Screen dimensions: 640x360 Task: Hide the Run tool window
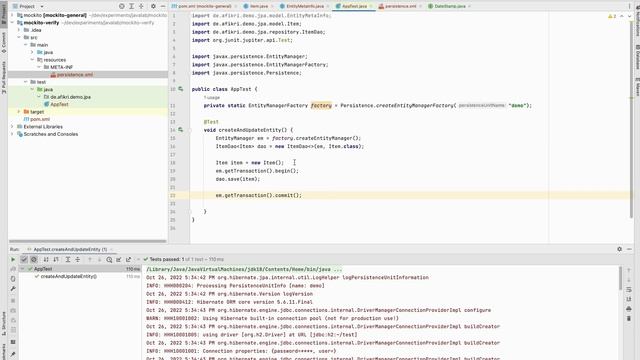[629, 249]
